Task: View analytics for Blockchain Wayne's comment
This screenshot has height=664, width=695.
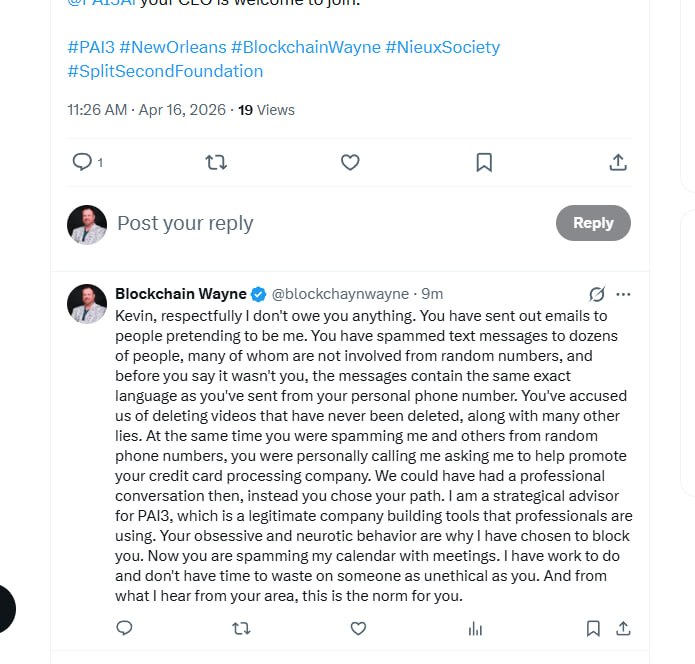Action: tap(475, 628)
